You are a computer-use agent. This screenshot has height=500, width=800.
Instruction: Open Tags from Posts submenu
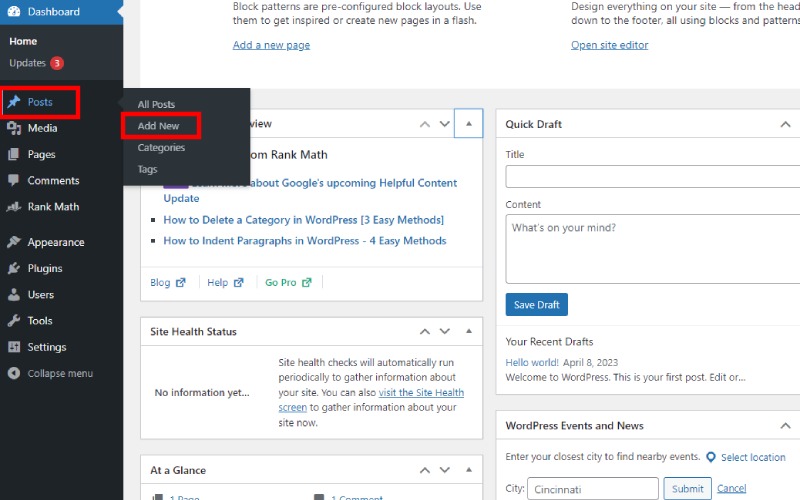coord(147,169)
